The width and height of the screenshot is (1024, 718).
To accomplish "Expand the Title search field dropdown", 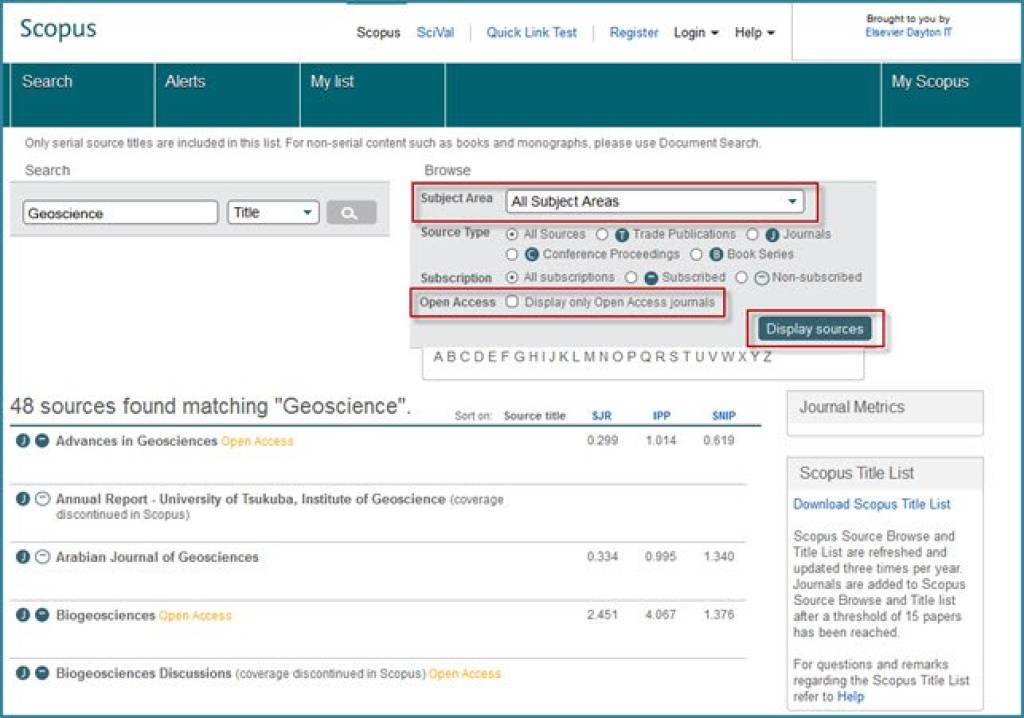I will [x=273, y=213].
